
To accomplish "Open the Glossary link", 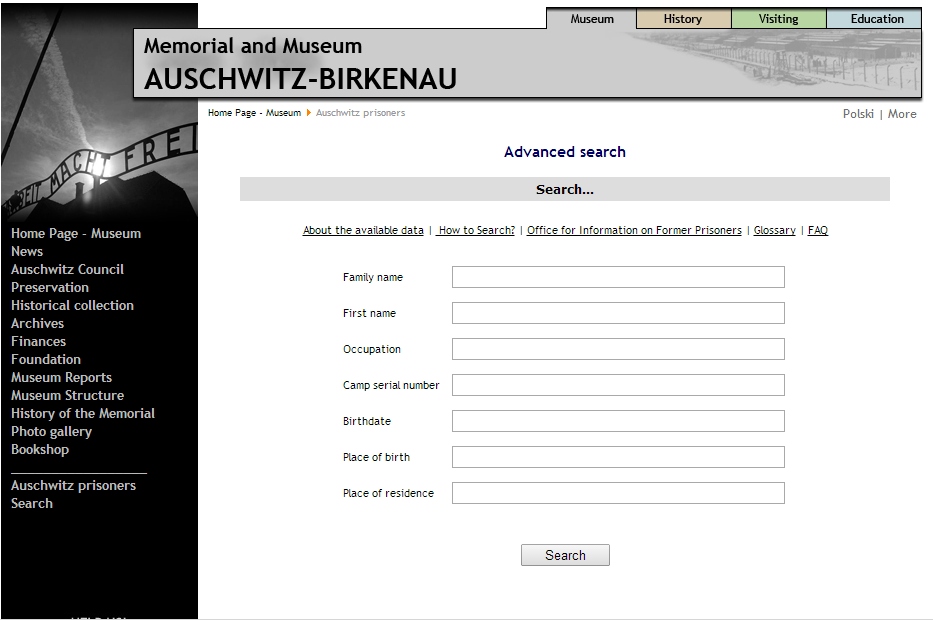I will [x=774, y=230].
